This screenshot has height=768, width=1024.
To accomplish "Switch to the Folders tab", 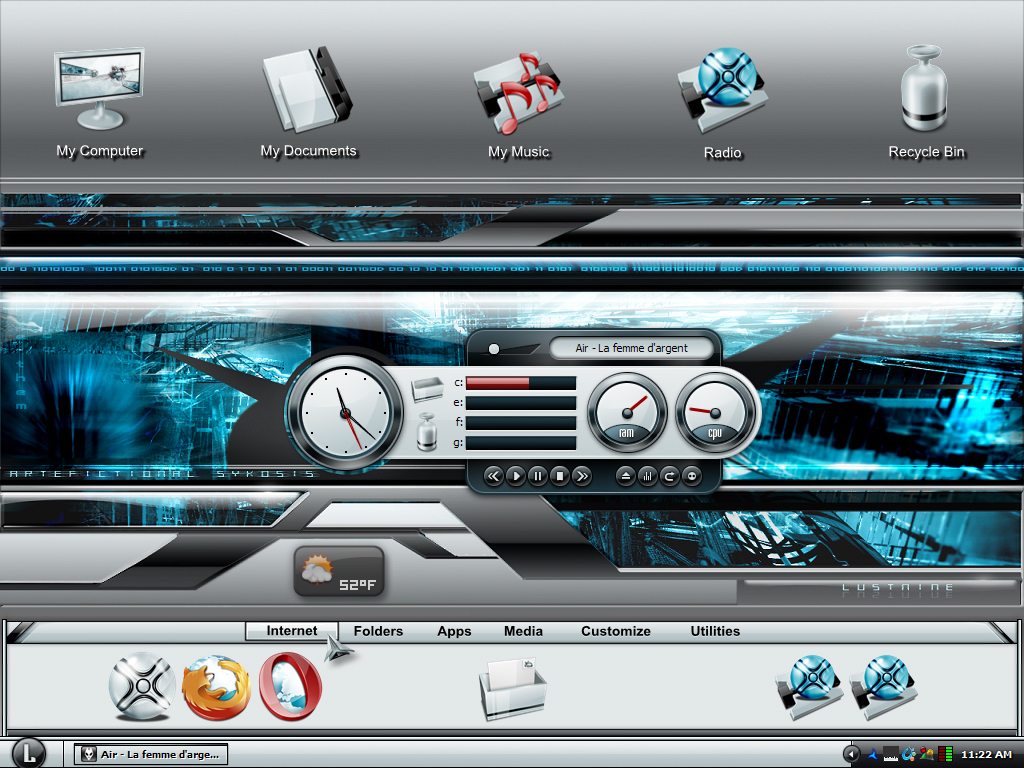I will coord(378,631).
